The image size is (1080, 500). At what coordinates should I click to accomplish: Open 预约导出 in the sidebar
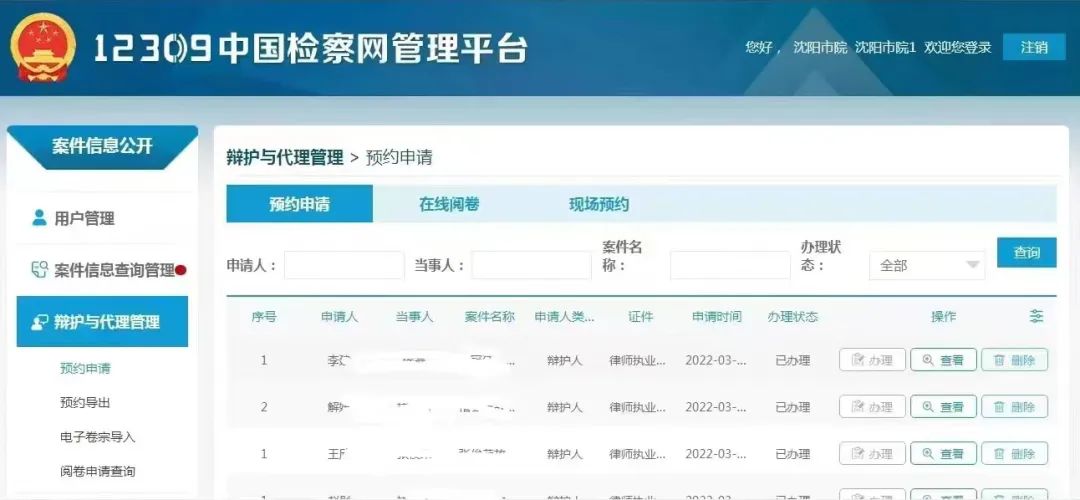85,403
